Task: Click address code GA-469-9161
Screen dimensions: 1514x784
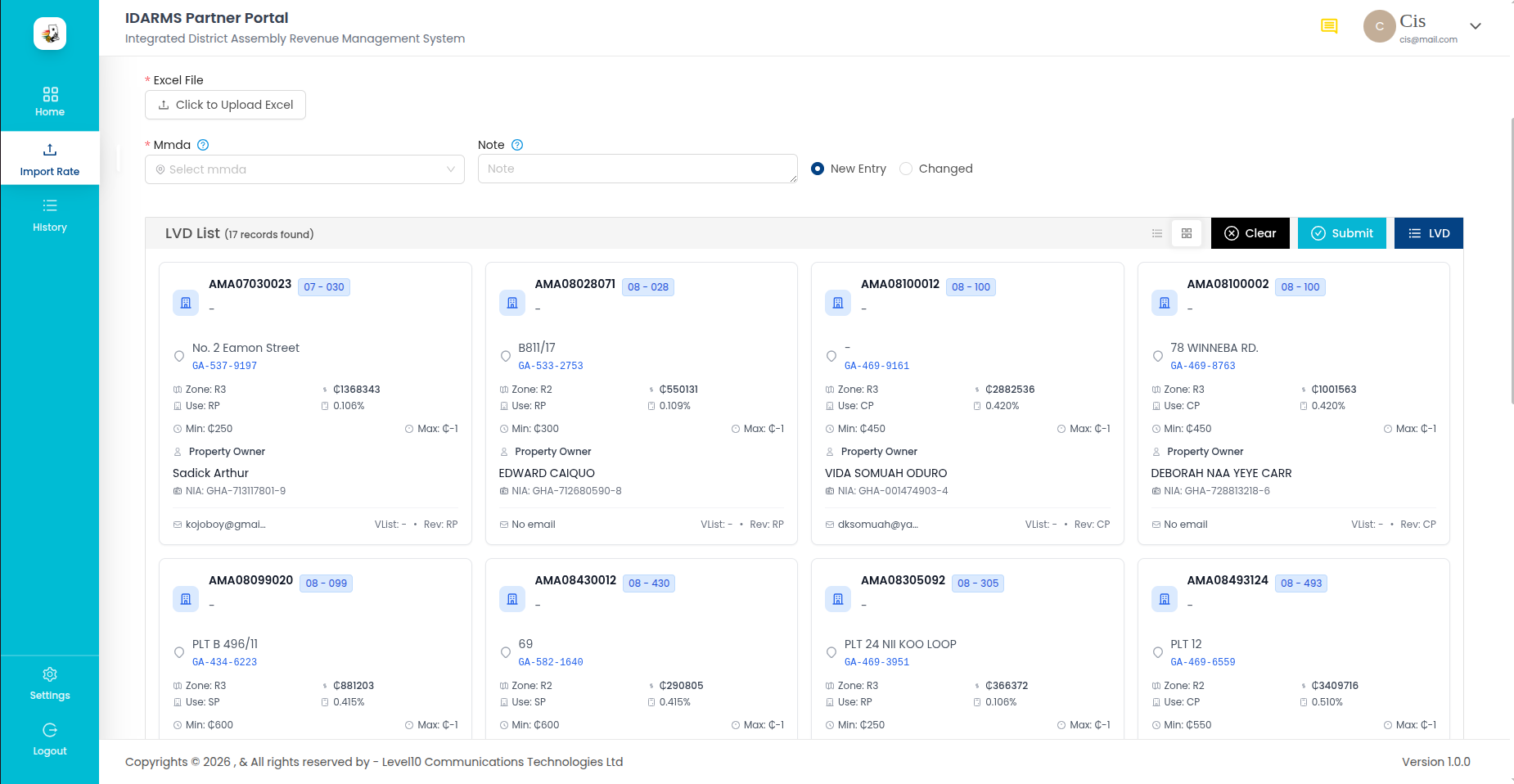Action: (876, 366)
